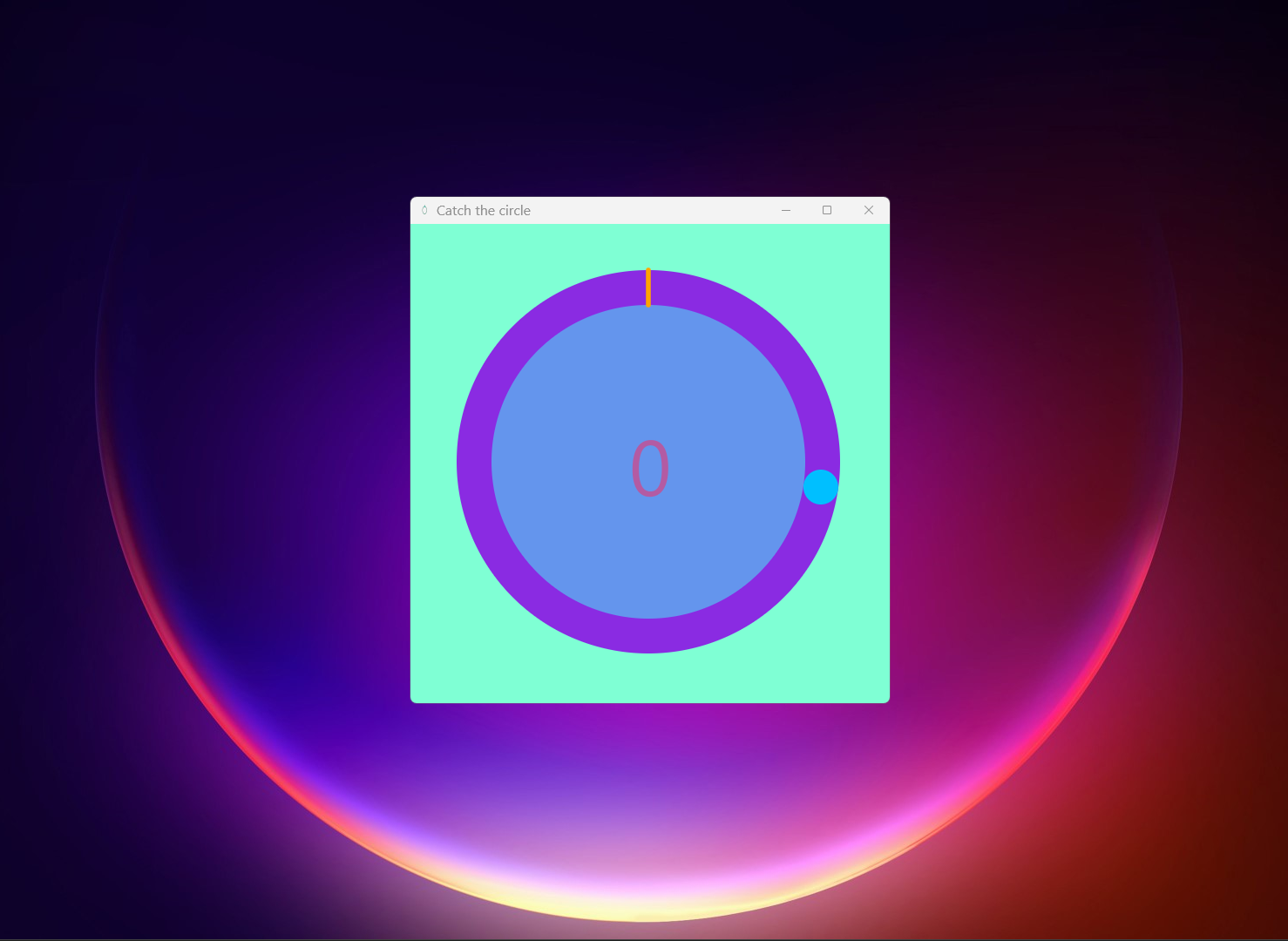
Task: Click the orange marker line atop the ring
Action: pos(648,288)
